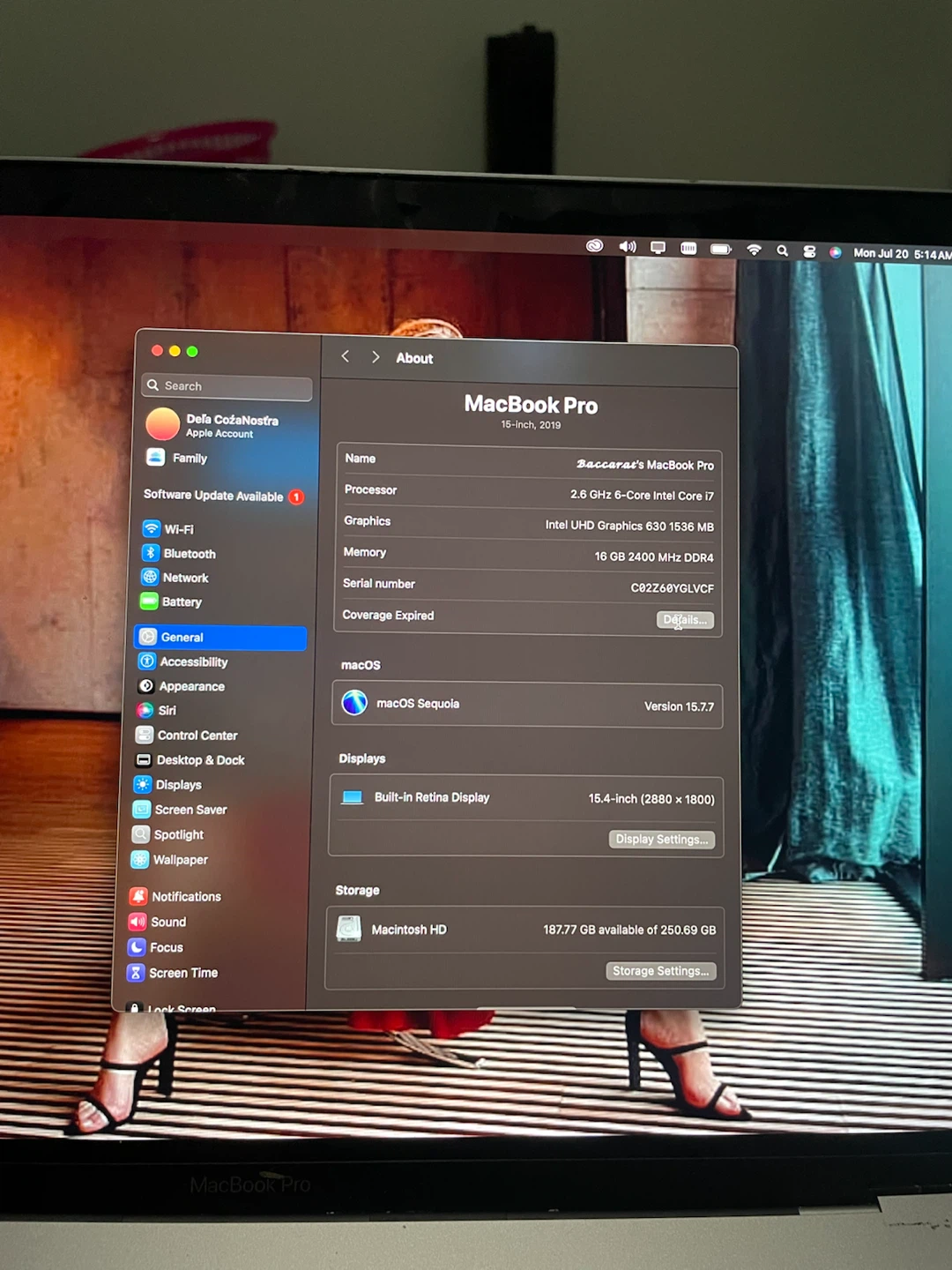Click the 'Version 15.7.7' text
The width and height of the screenshot is (952, 1270).
tap(679, 706)
